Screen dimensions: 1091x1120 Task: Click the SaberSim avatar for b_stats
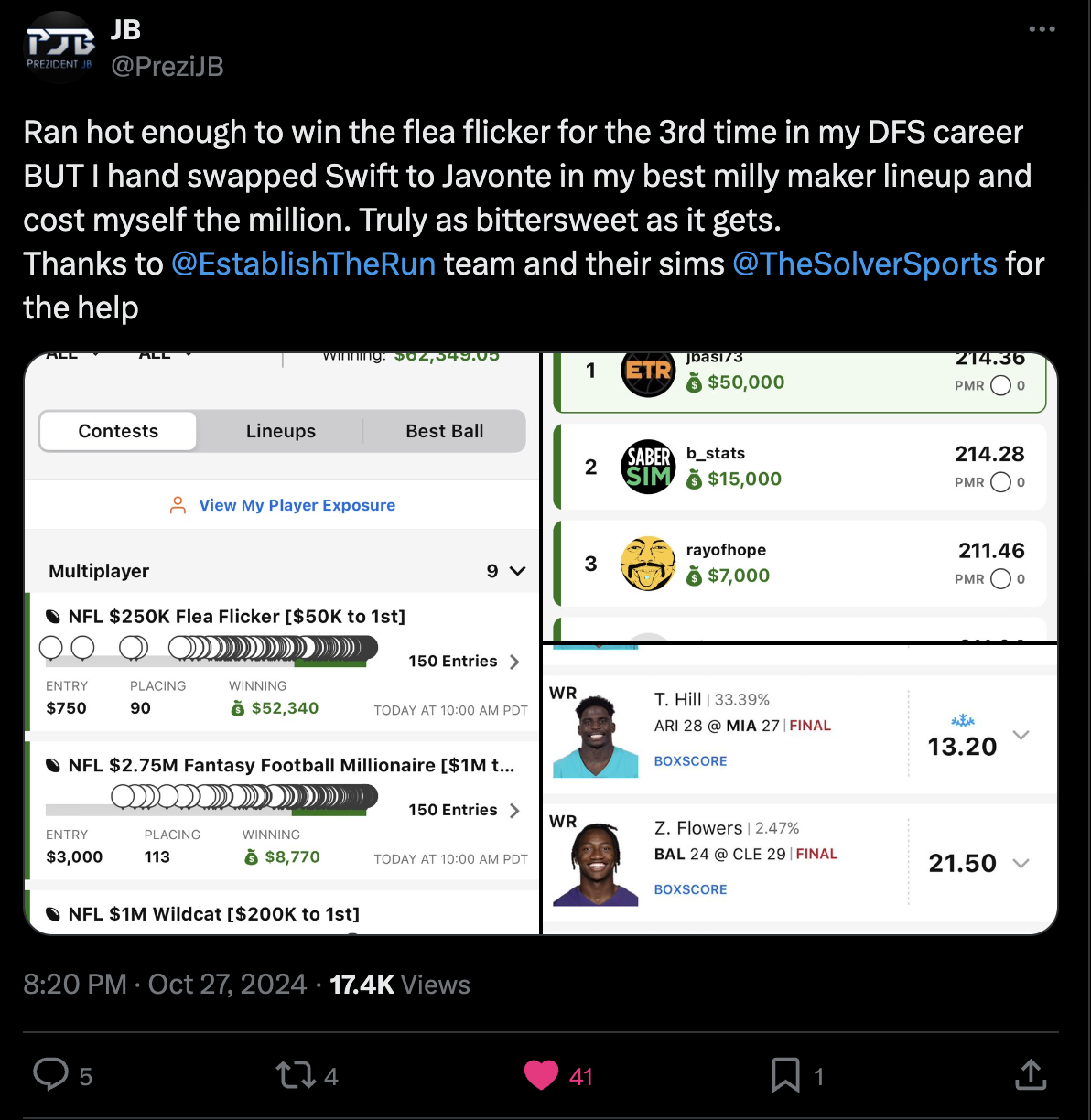648,467
